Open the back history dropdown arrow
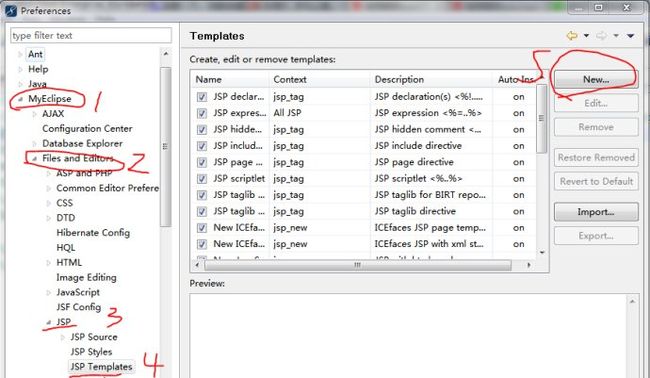 tap(586, 36)
